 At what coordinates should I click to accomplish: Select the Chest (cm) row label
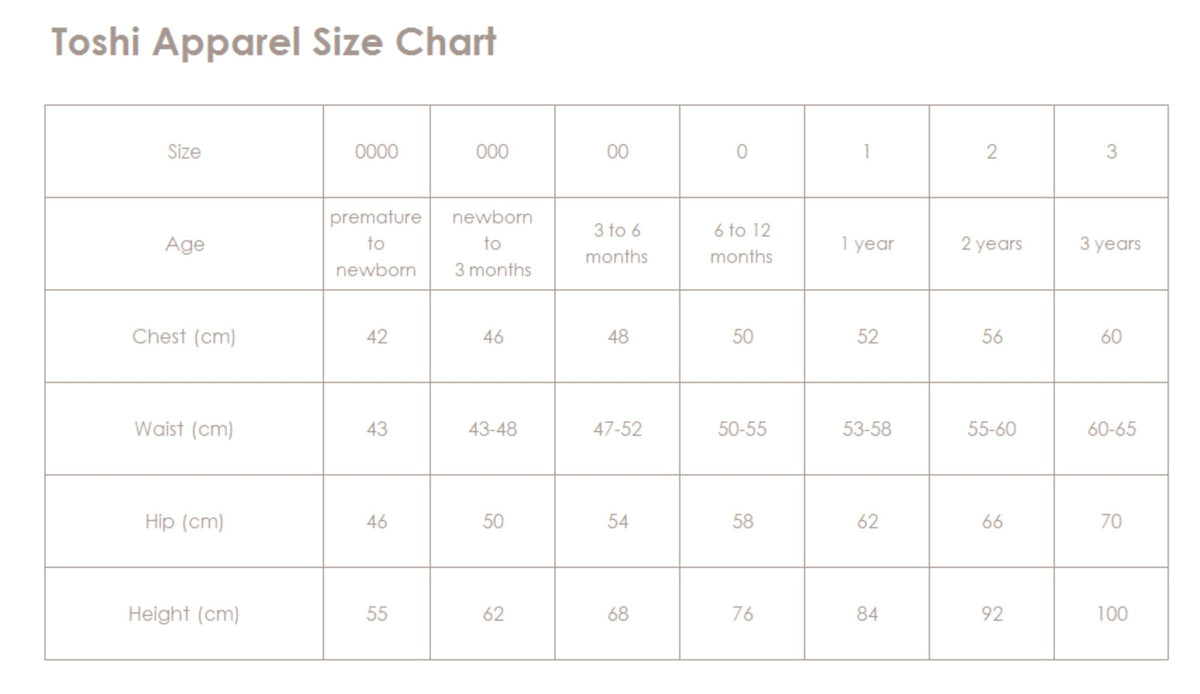184,337
